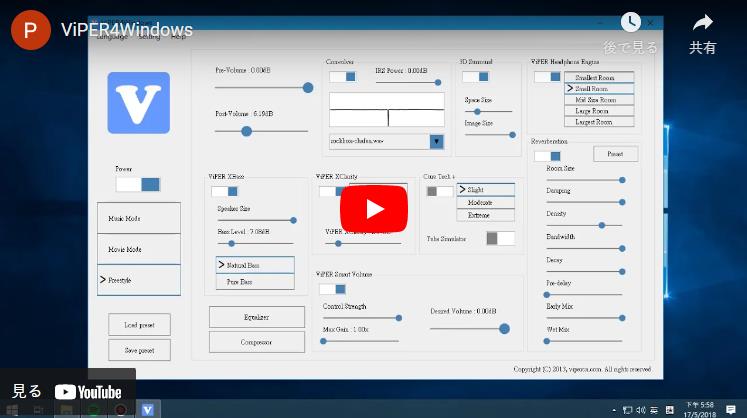The width and height of the screenshot is (747, 418).
Task: Click the ViPER blue V logo
Action: [139, 102]
